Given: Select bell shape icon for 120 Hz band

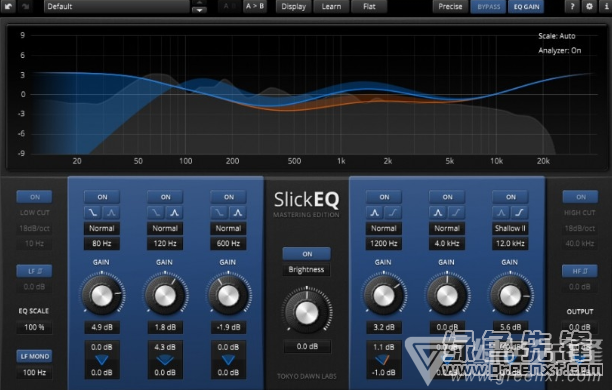Looking at the screenshot, I should click(x=174, y=213).
